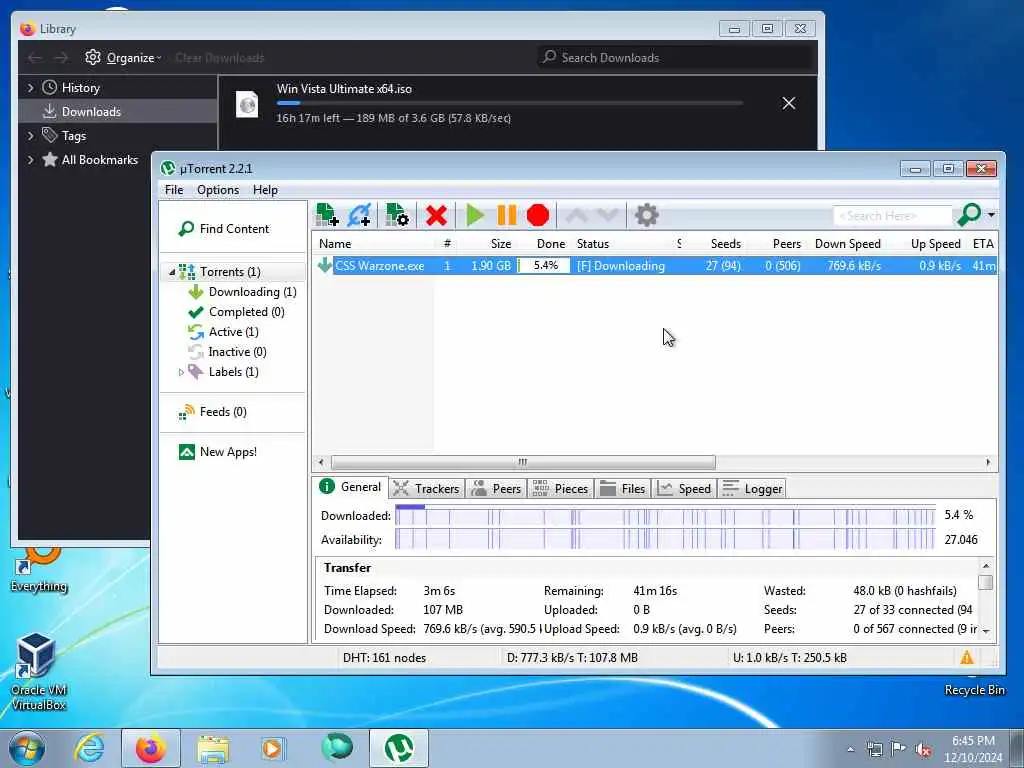Image resolution: width=1024 pixels, height=768 pixels.
Task: Switch to the Trackers tab
Action: tap(426, 488)
